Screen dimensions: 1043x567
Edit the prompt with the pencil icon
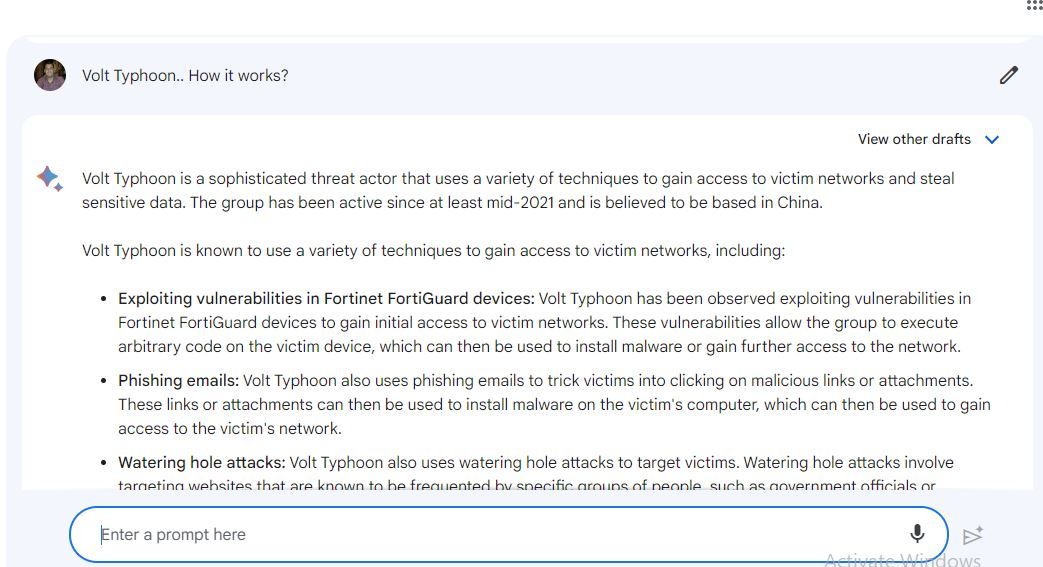(1008, 75)
